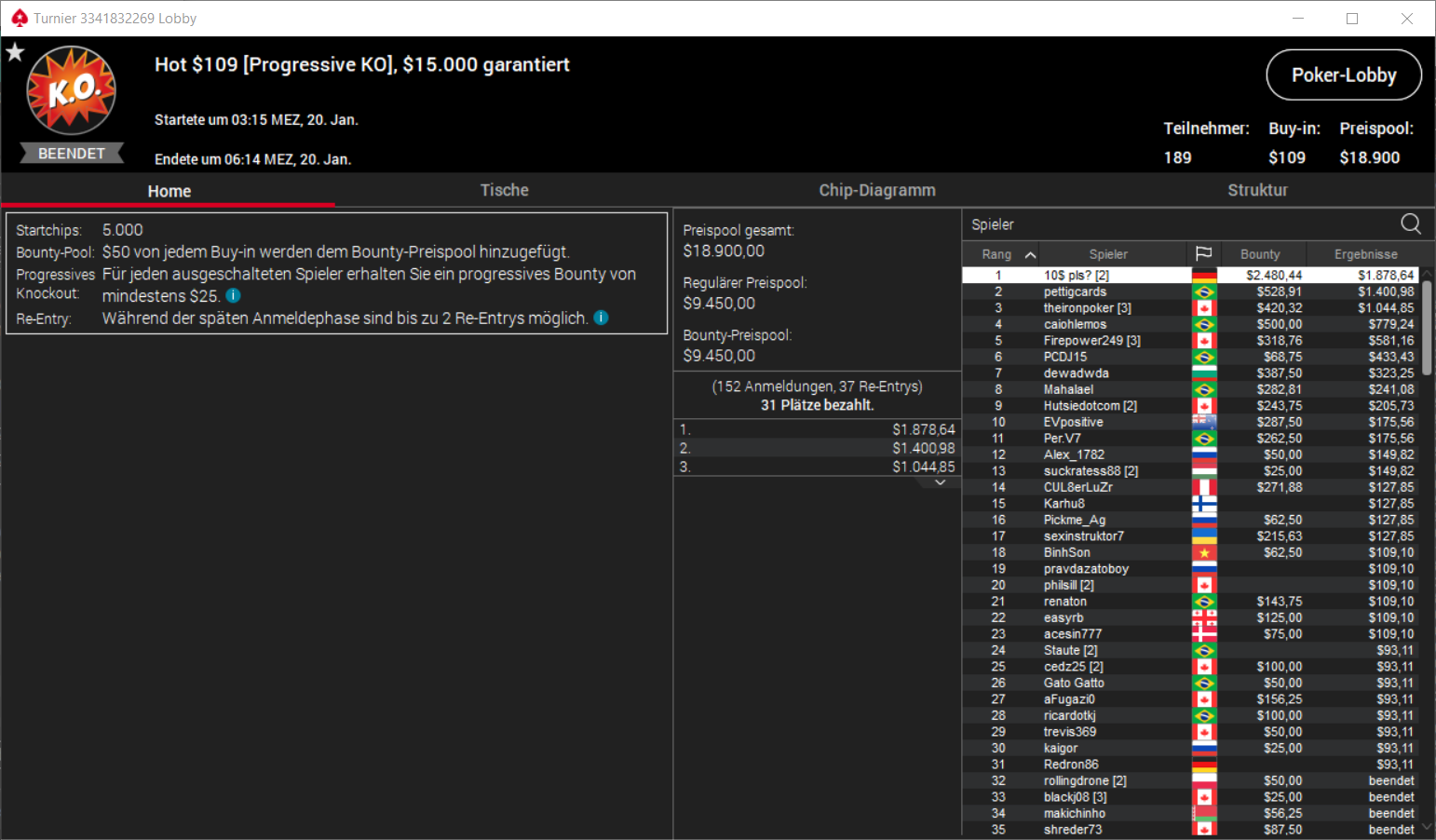Click the info icon next to Re-Entry text
The width and height of the screenshot is (1436, 840).
602,318
